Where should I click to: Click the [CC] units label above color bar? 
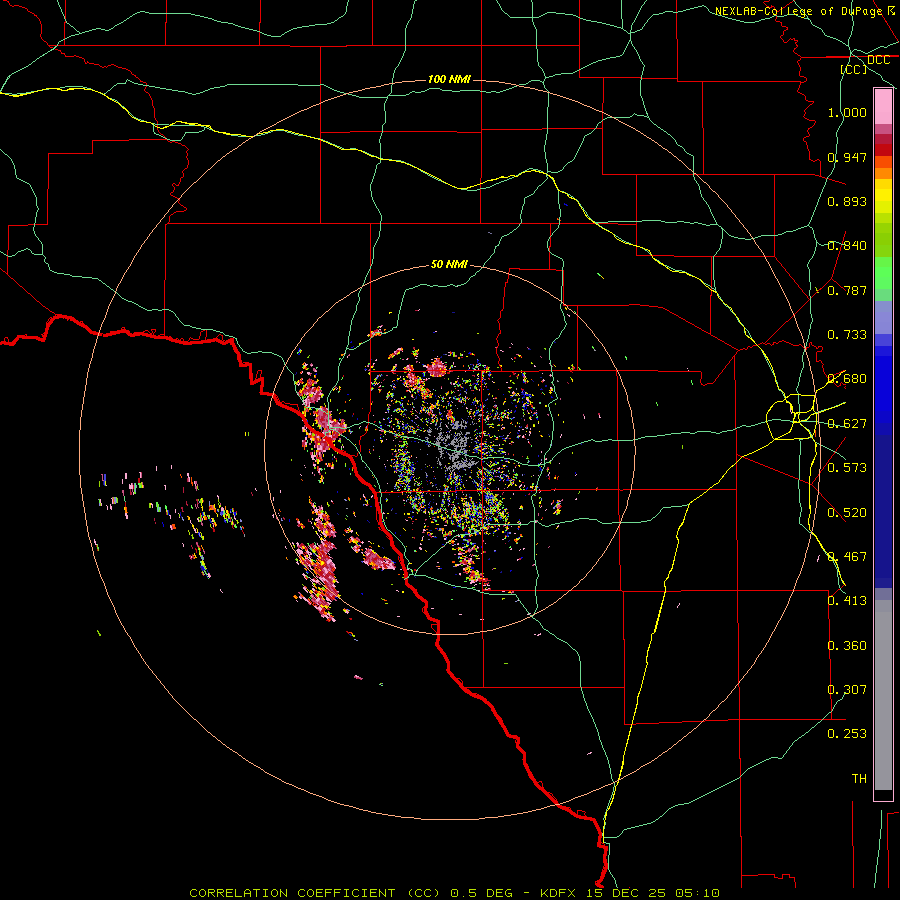pos(854,69)
